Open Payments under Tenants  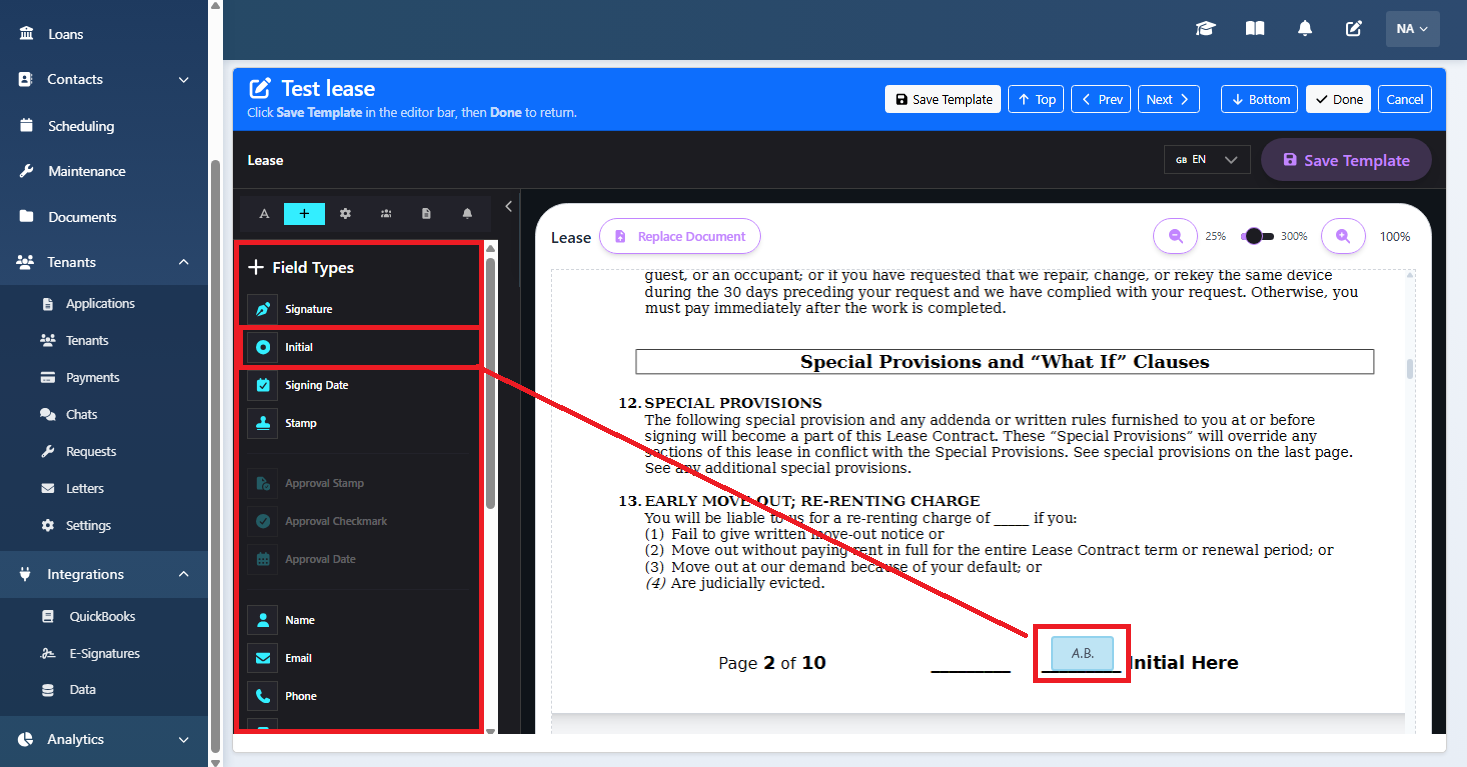click(x=104, y=377)
